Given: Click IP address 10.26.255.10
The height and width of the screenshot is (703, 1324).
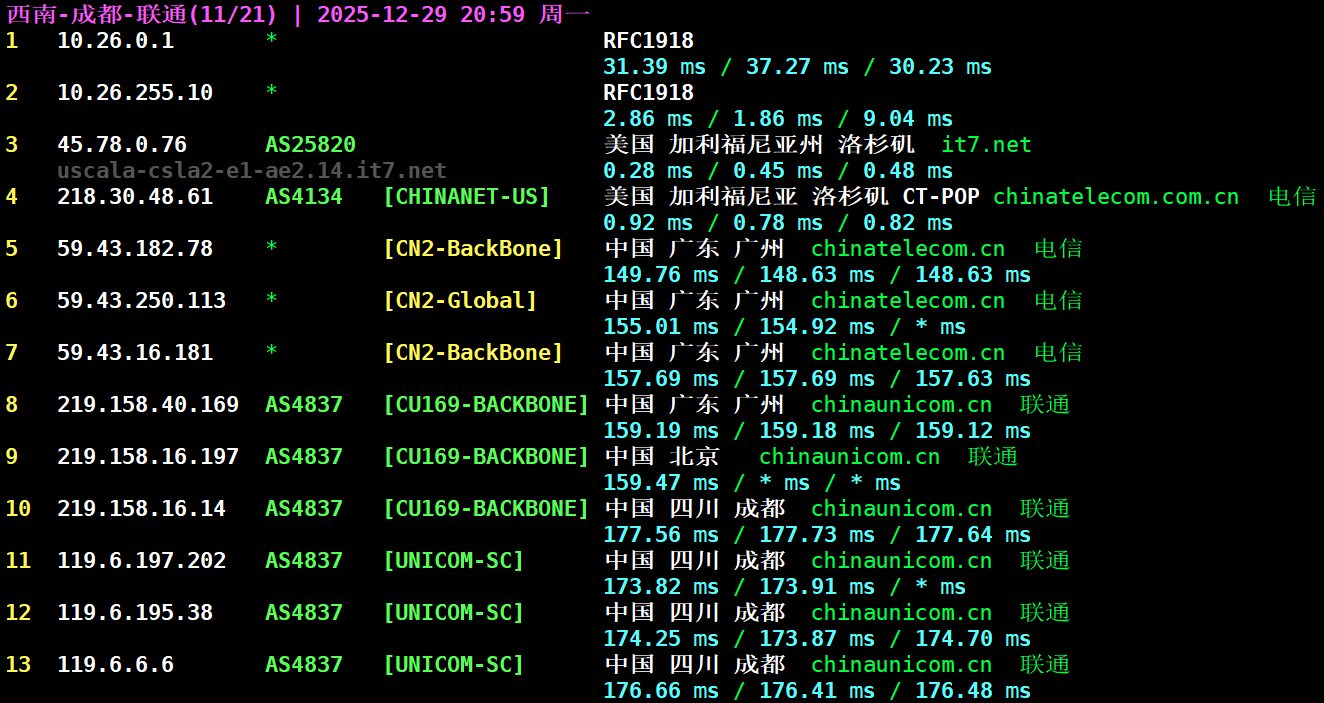Looking at the screenshot, I should [x=135, y=93].
